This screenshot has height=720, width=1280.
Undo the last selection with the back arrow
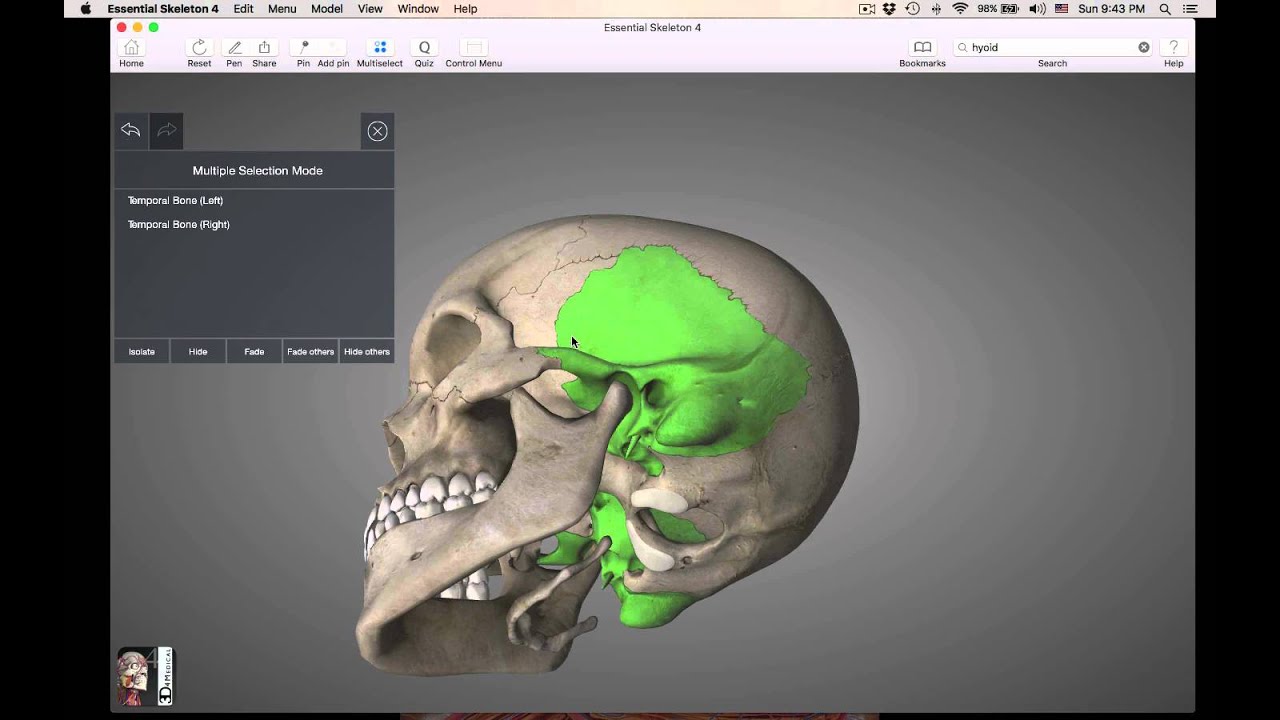pos(130,131)
